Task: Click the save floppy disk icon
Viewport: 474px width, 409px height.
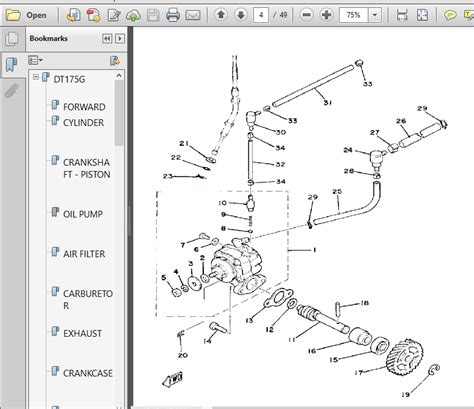Action: 153,15
